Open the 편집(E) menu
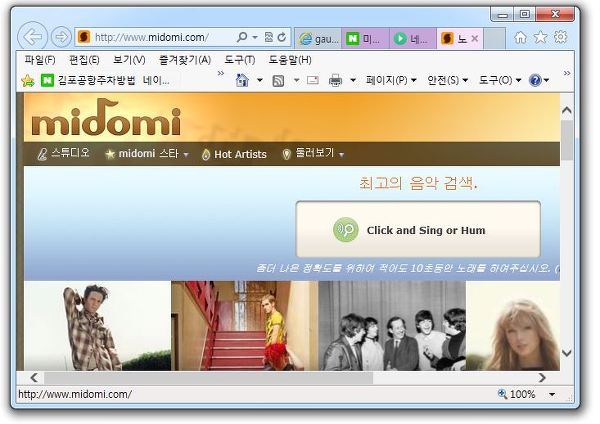The width and height of the screenshot is (600, 424). pos(84,60)
